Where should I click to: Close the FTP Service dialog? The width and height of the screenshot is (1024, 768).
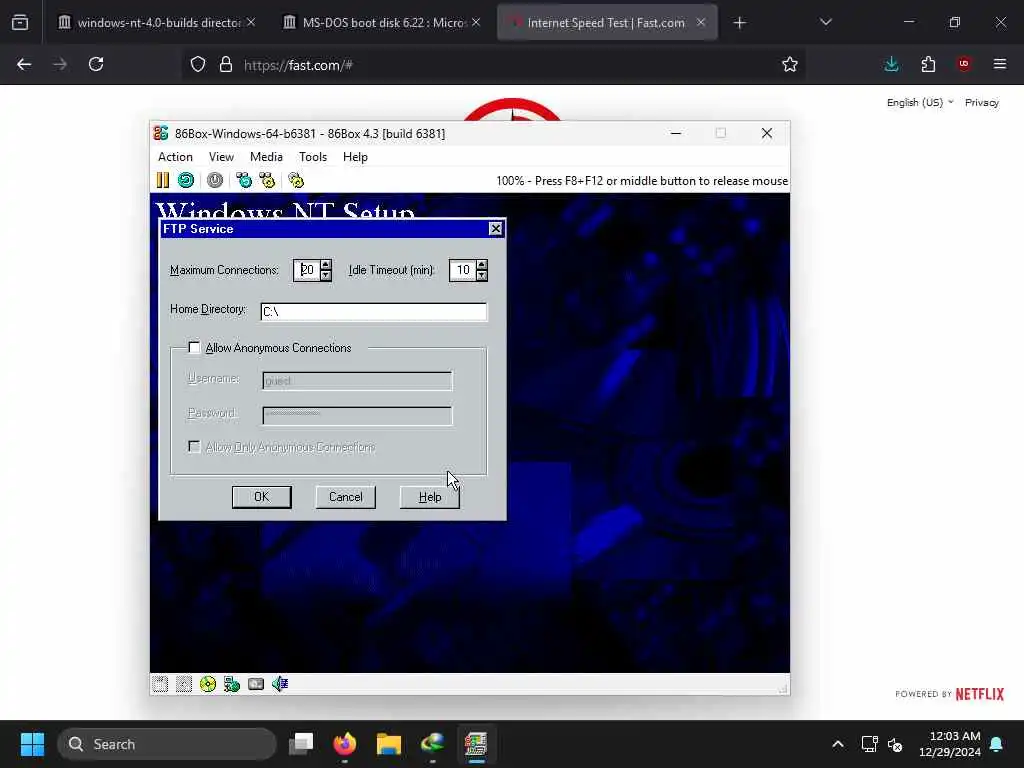pyautogui.click(x=496, y=229)
